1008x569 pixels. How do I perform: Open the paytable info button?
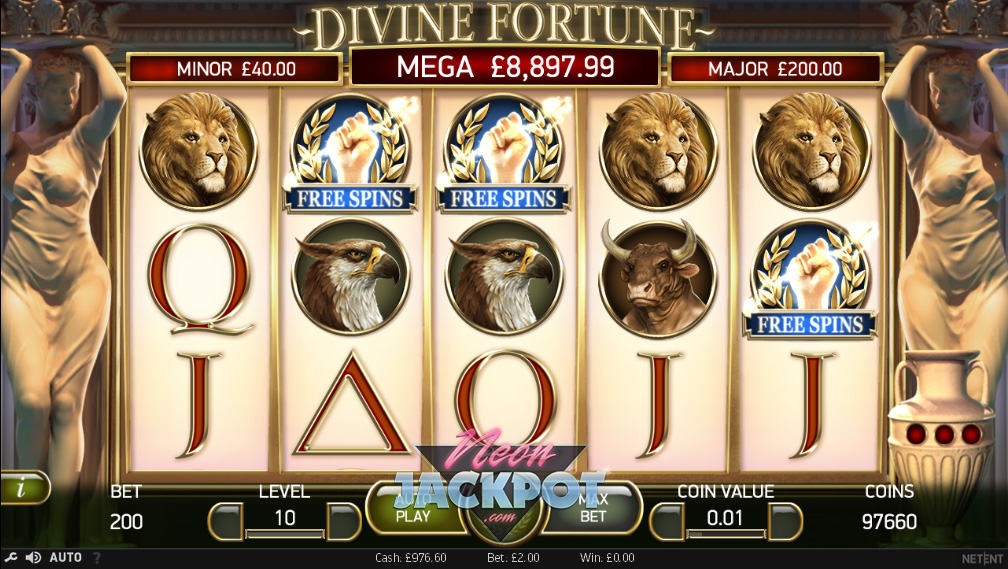click(x=23, y=488)
